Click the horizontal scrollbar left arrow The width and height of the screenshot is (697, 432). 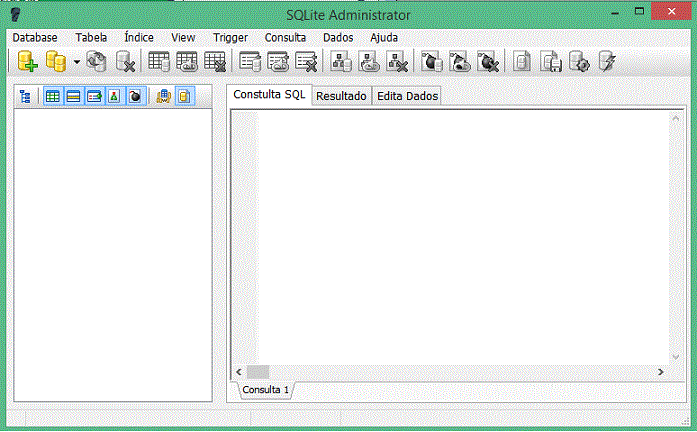point(239,372)
